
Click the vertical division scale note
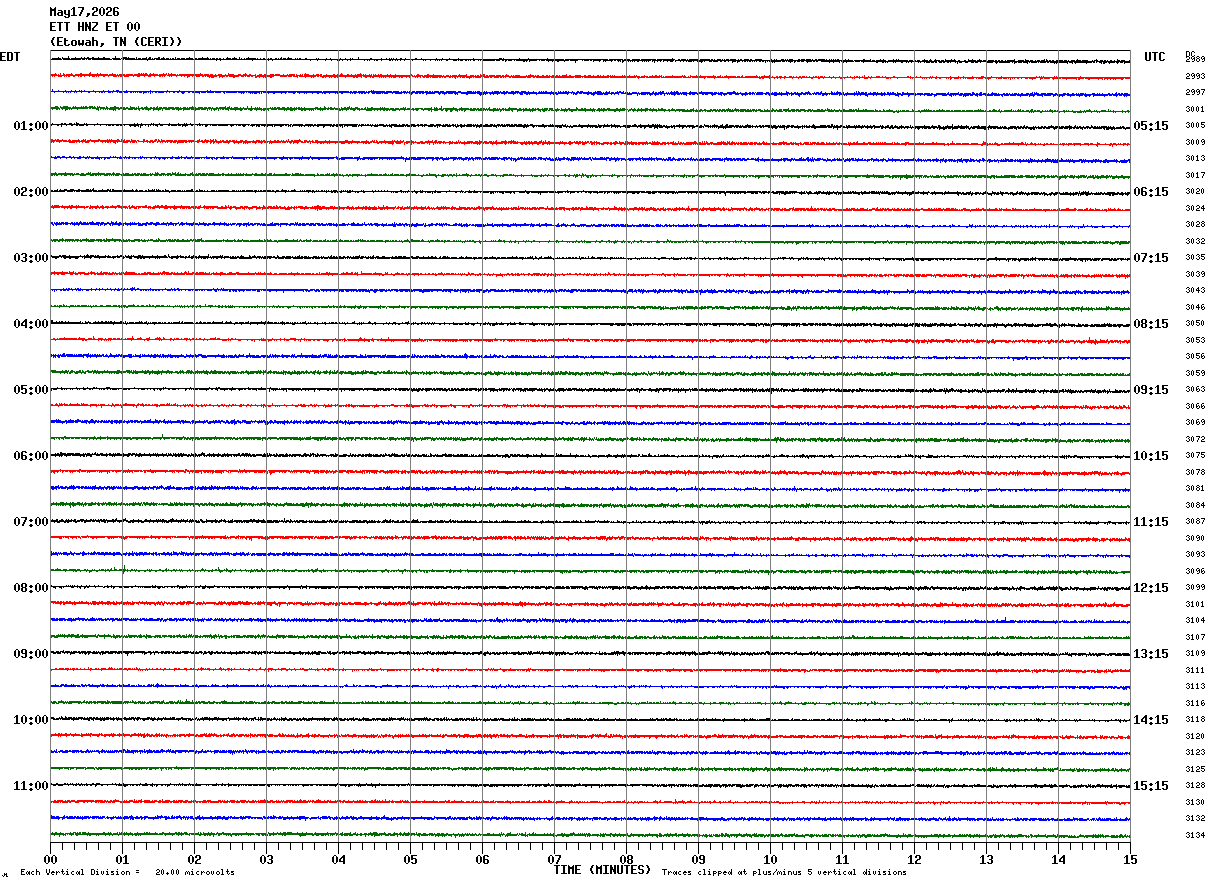pos(128,873)
